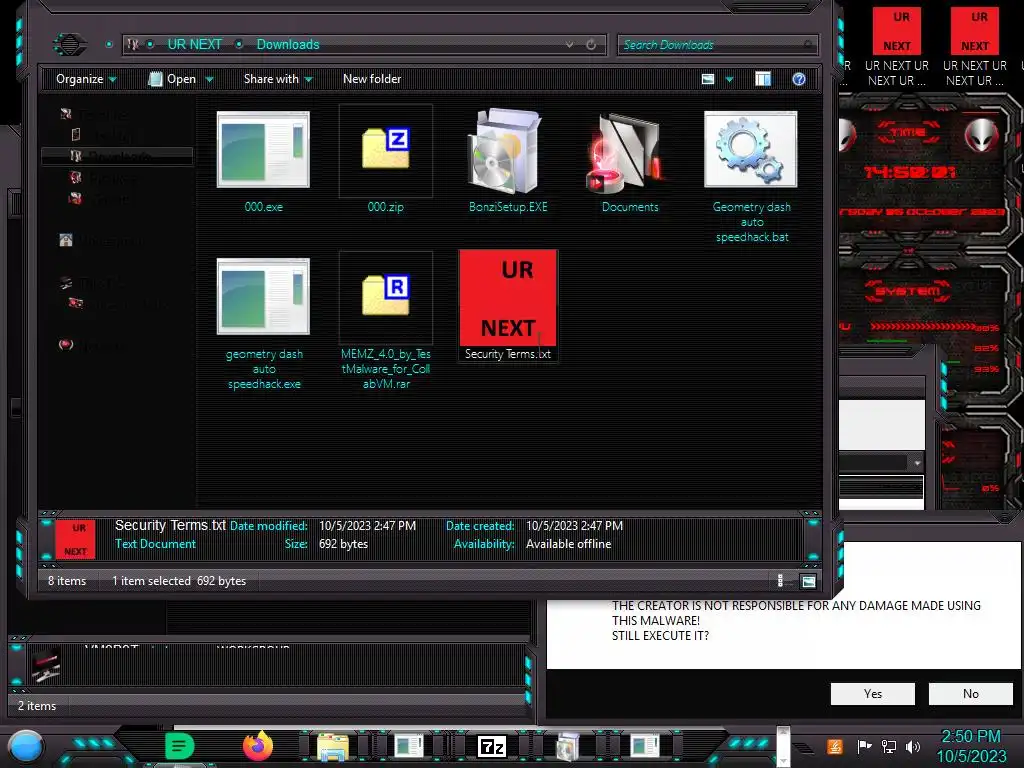
Task: Select the geometry dash auto speedhack.exe icon
Action: tap(263, 296)
